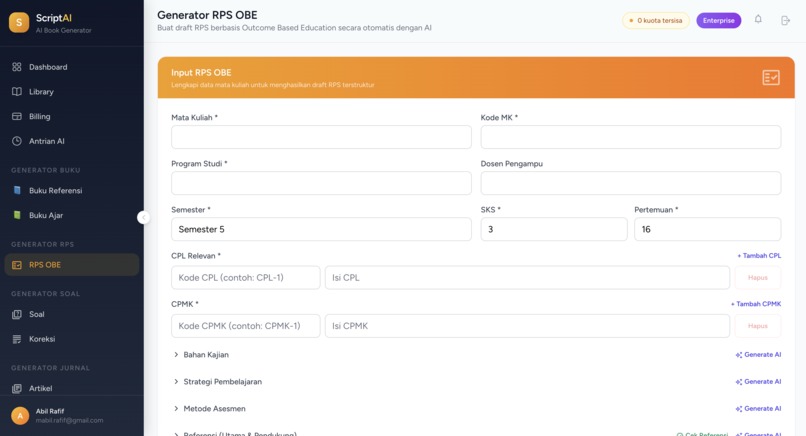Screen dimensions: 806x436
Task: Open the Antrian AI clock icon
Action: pyautogui.click(x=17, y=141)
